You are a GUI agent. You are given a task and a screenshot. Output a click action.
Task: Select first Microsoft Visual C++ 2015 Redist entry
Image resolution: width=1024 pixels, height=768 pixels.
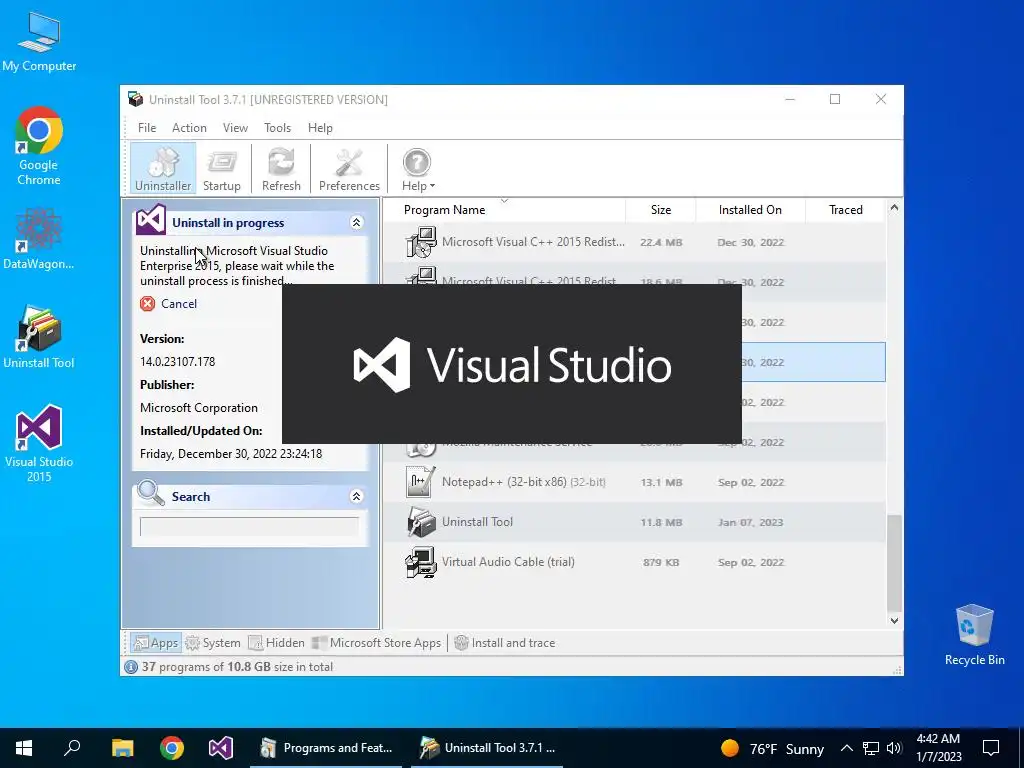(634, 242)
